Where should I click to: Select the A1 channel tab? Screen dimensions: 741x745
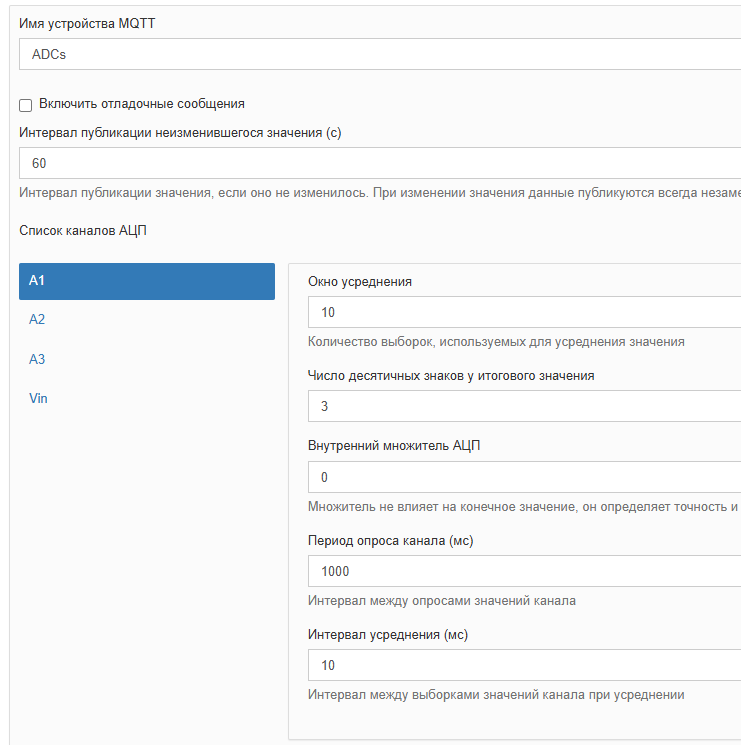147,281
